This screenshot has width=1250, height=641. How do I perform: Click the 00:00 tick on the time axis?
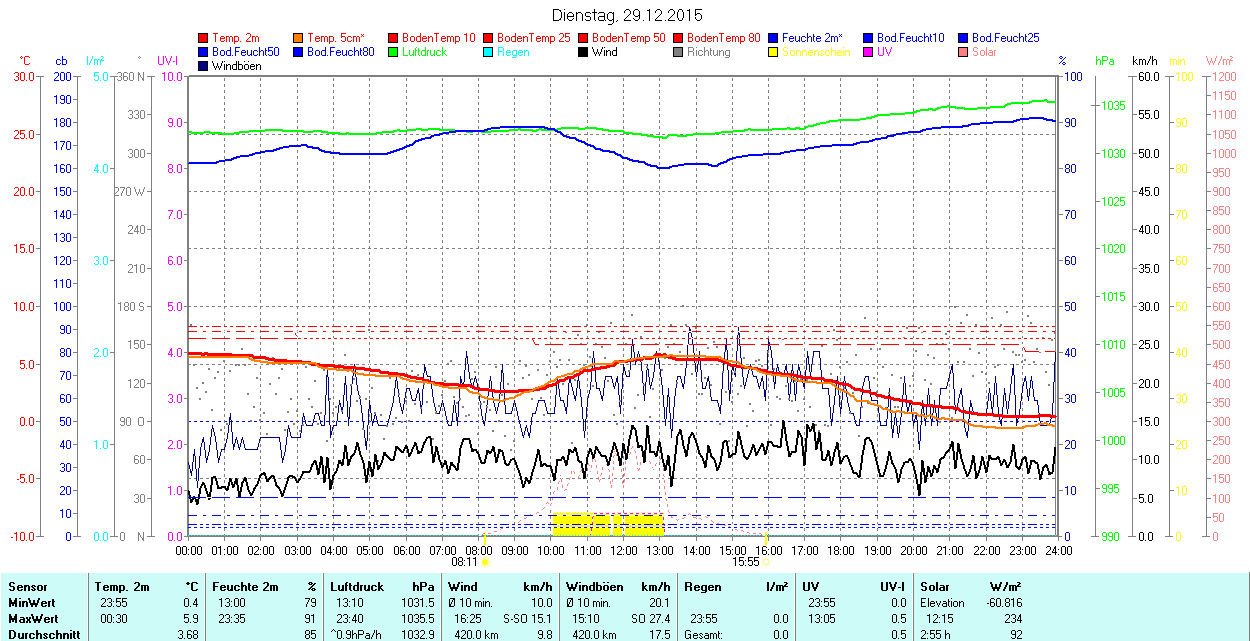pyautogui.click(x=189, y=550)
